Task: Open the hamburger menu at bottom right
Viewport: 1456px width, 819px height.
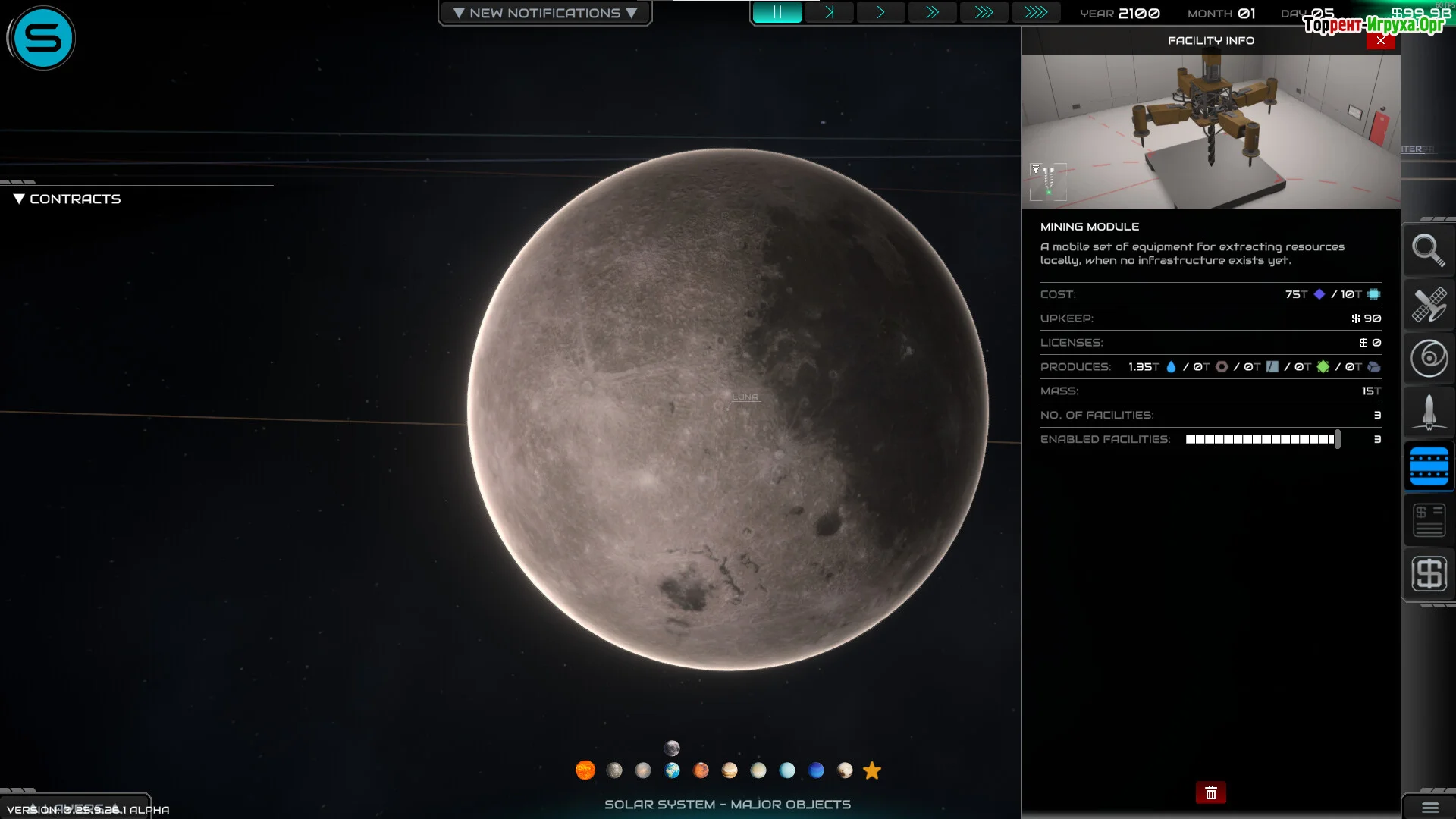Action: [1429, 808]
